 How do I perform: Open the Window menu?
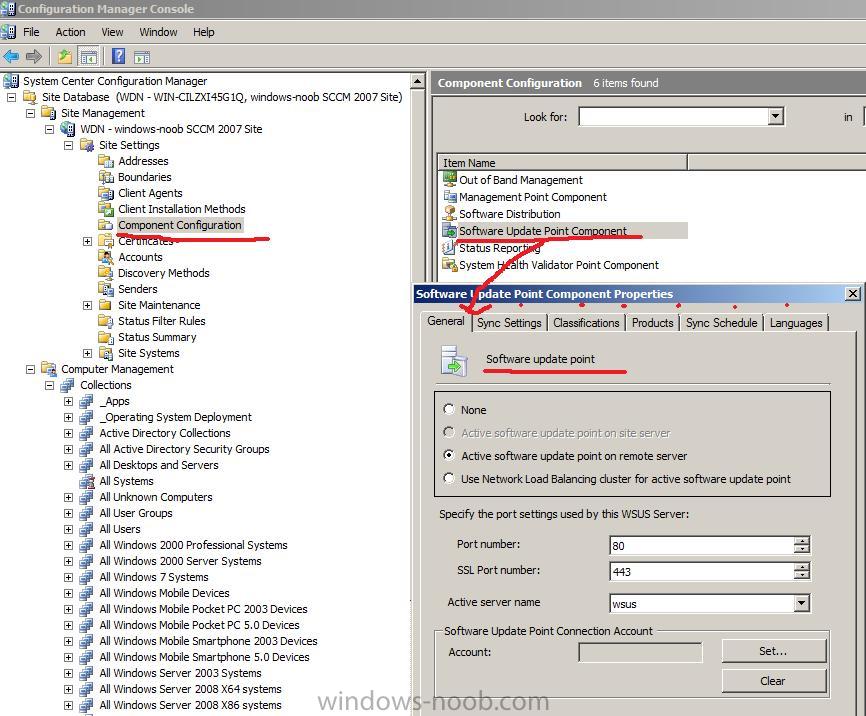[x=158, y=32]
